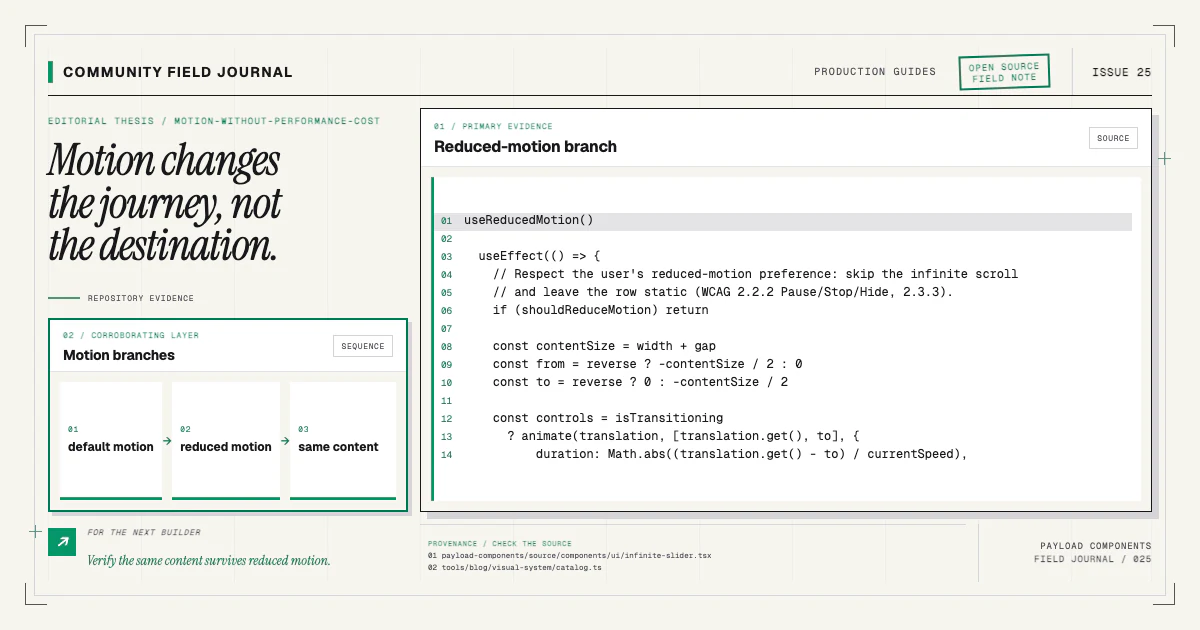Image resolution: width=1200 pixels, height=630 pixels.
Task: Click the plus crosshair at right edge
Action: 1164,158
